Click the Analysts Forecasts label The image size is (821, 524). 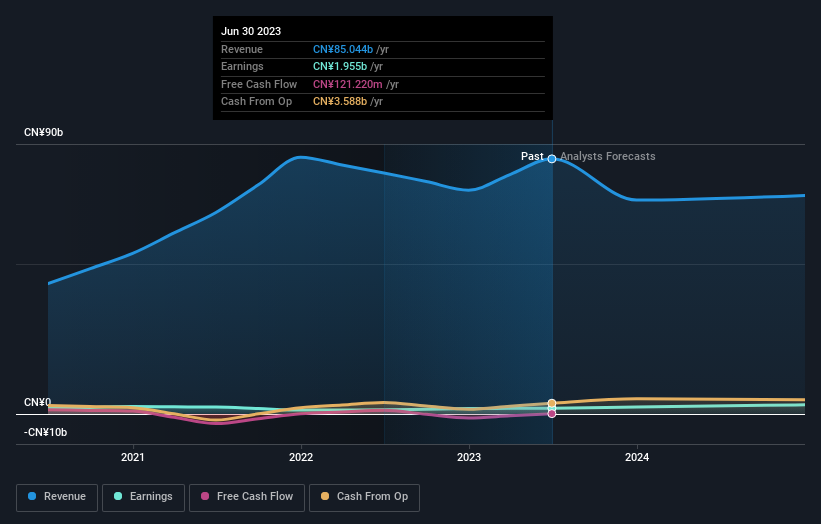click(607, 156)
